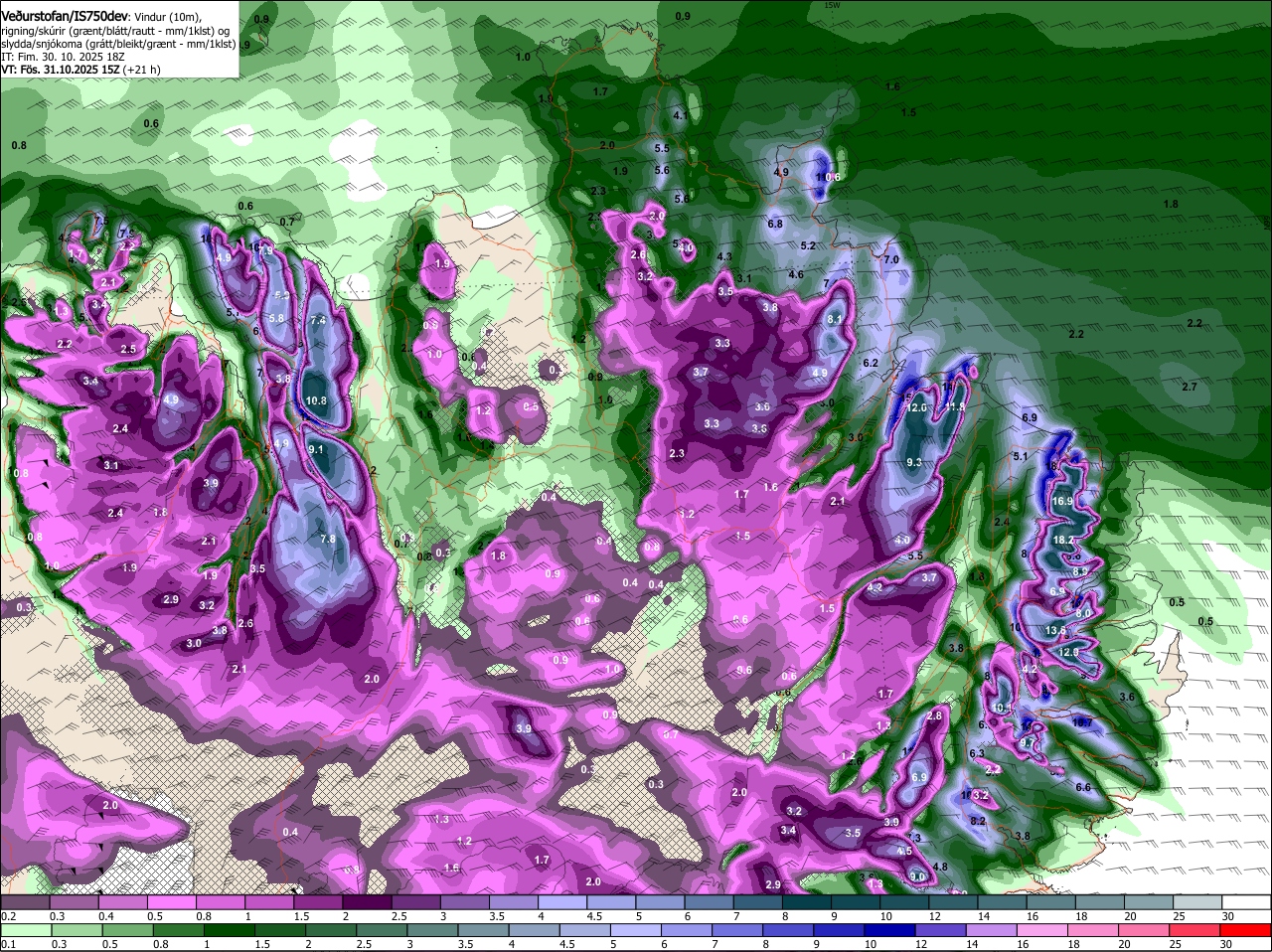Click the 16.9 precipitation value on the map
The height and width of the screenshot is (952, 1272).
pyautogui.click(x=1063, y=502)
